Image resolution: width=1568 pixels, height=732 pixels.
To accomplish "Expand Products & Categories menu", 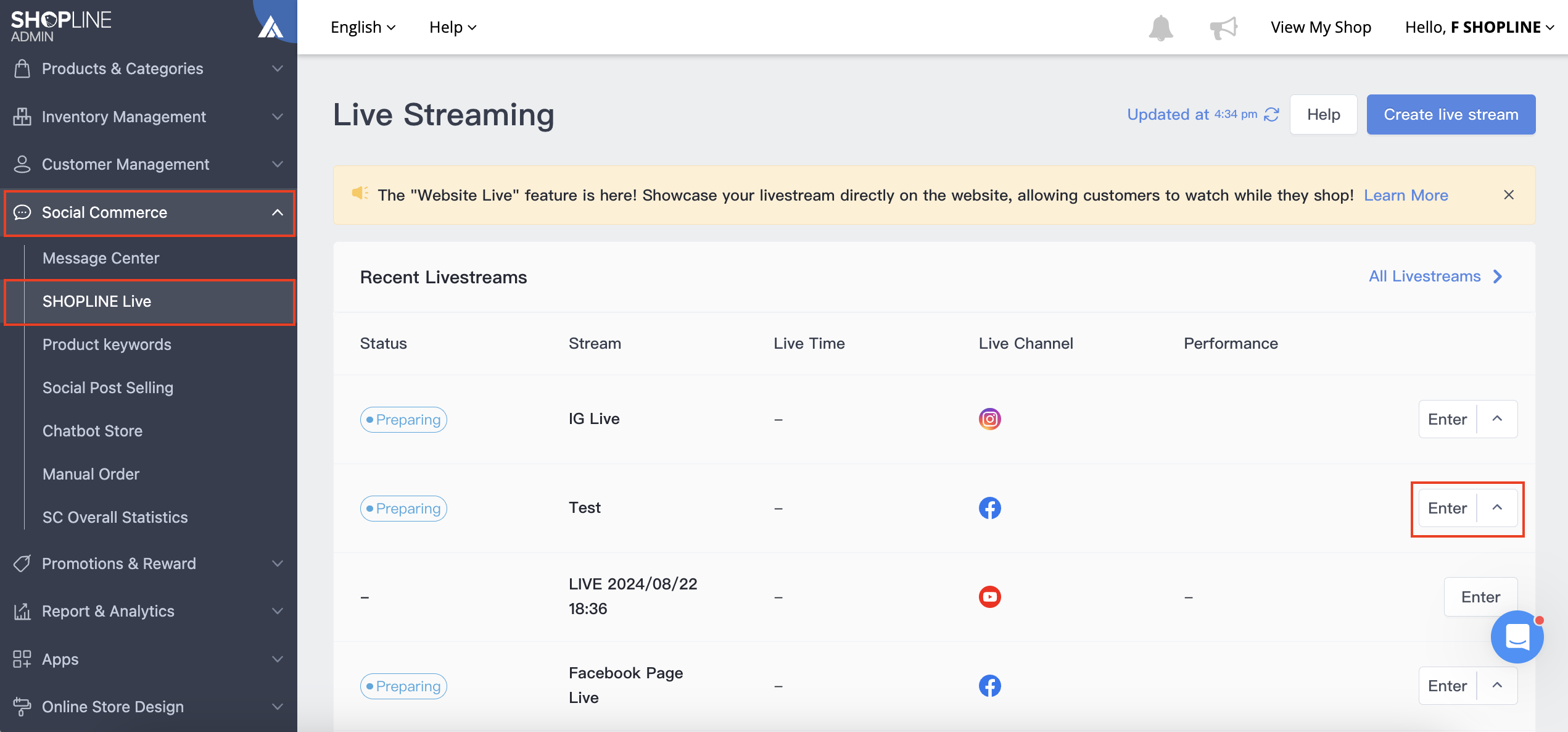I will pos(278,69).
